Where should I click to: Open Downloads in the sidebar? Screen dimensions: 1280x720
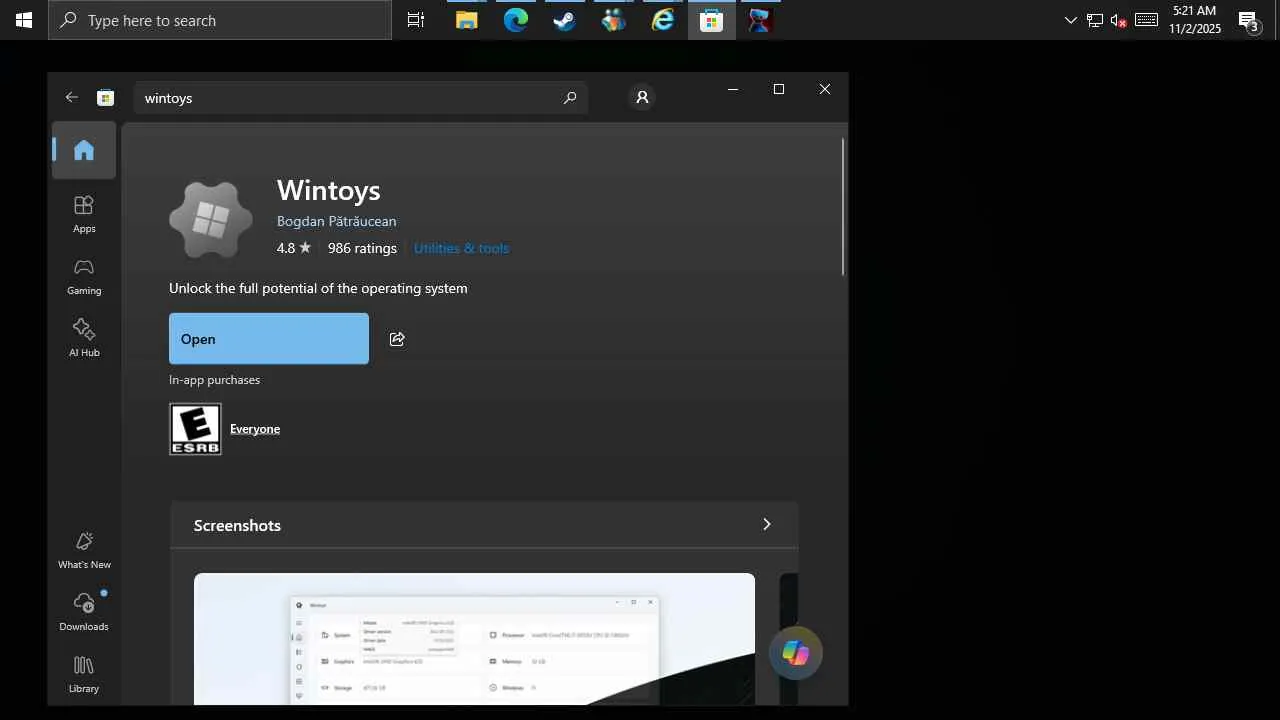[x=84, y=612]
